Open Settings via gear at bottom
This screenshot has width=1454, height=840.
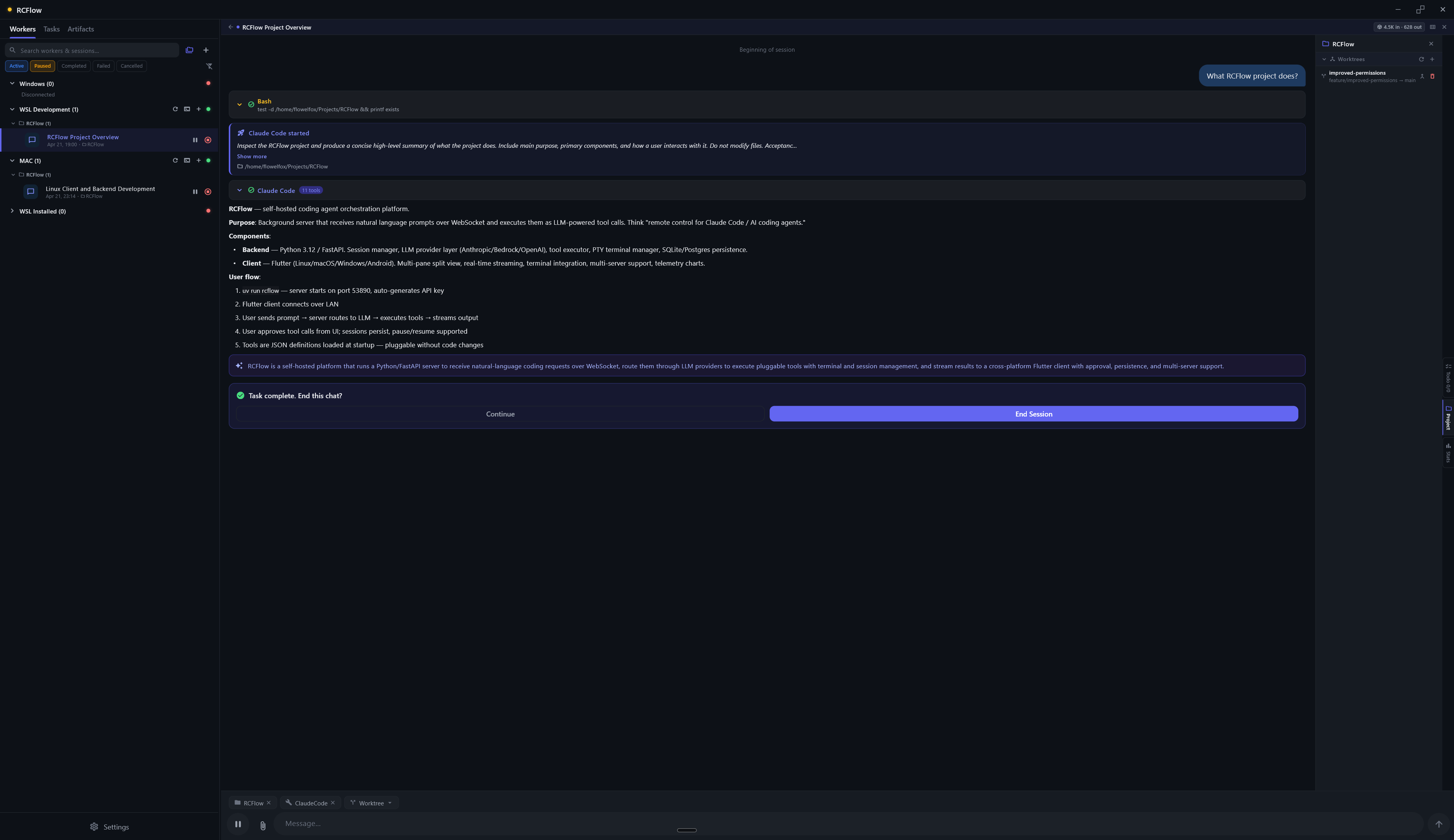click(110, 827)
